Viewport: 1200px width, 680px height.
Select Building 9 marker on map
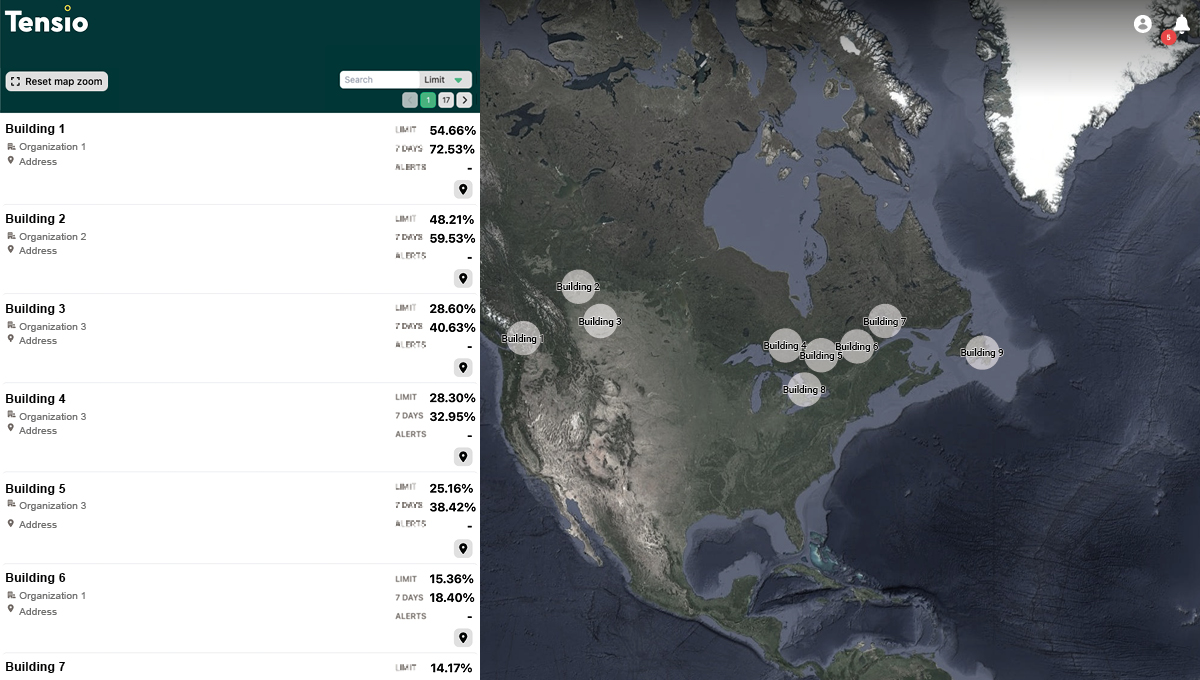tap(982, 352)
